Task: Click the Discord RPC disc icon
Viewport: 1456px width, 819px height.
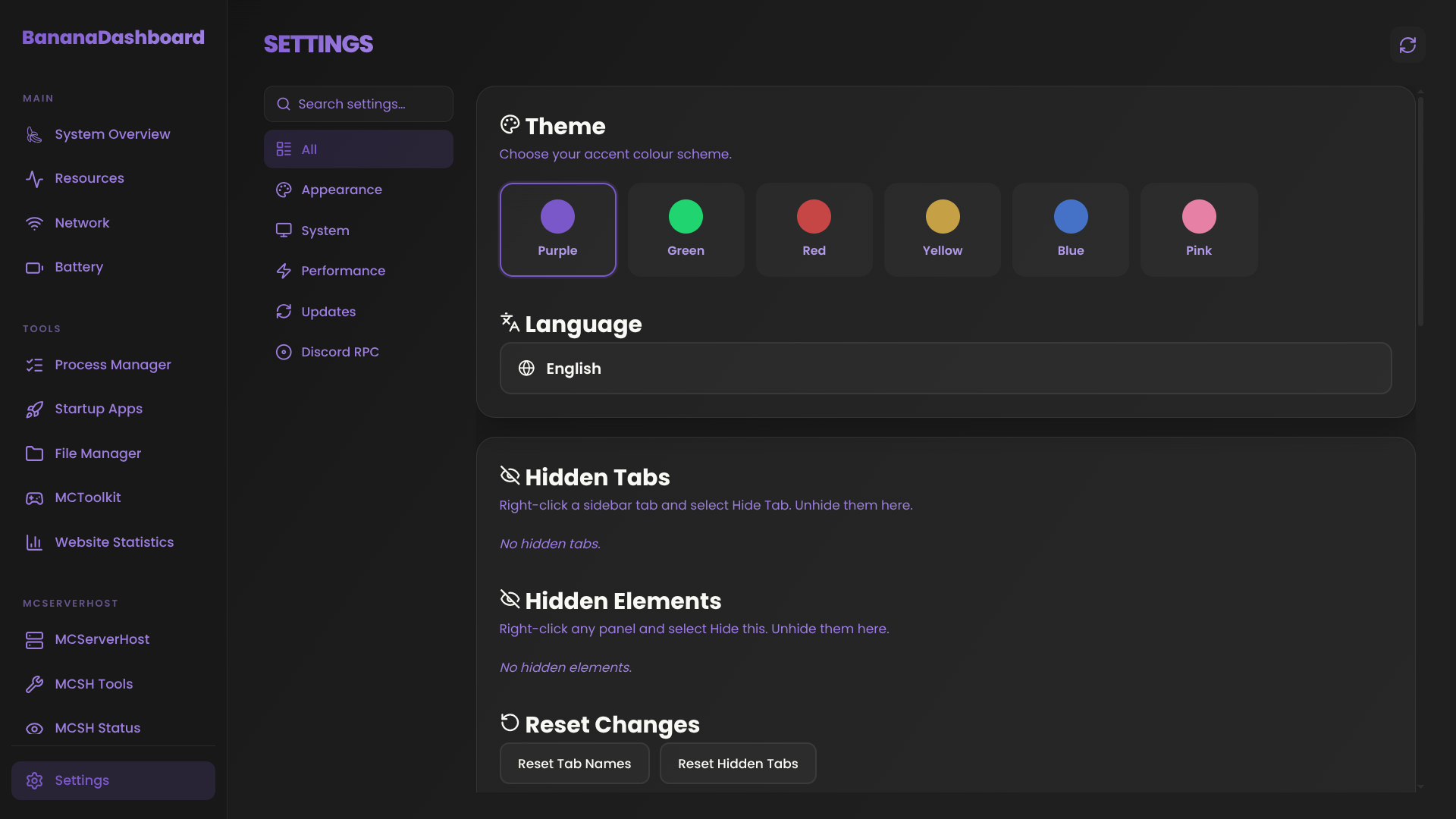Action: coord(284,352)
